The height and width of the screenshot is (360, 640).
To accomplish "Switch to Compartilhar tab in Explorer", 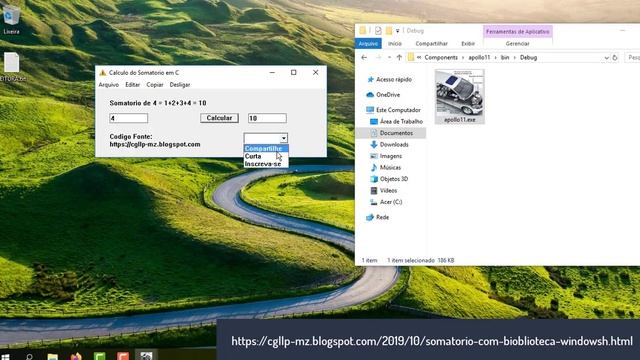I will tap(431, 44).
